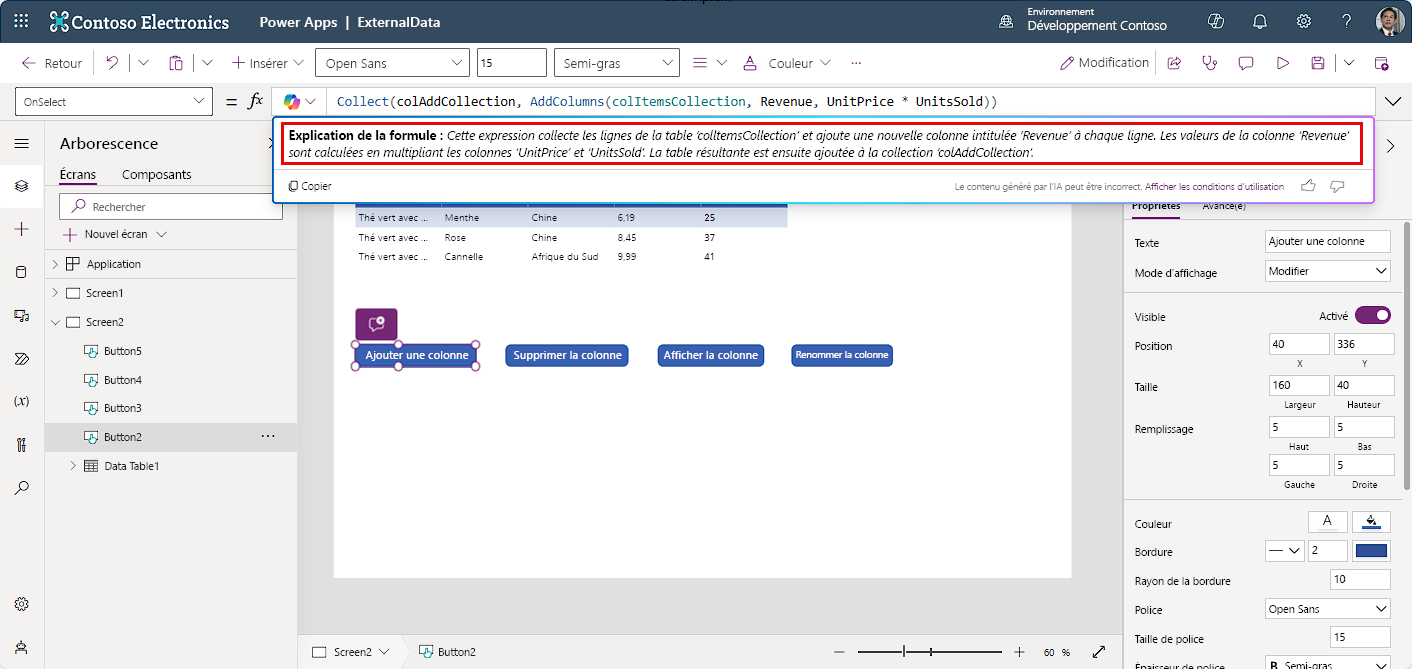The height and width of the screenshot is (669, 1412).
Task: Click the text alignment icon
Action: point(700,63)
